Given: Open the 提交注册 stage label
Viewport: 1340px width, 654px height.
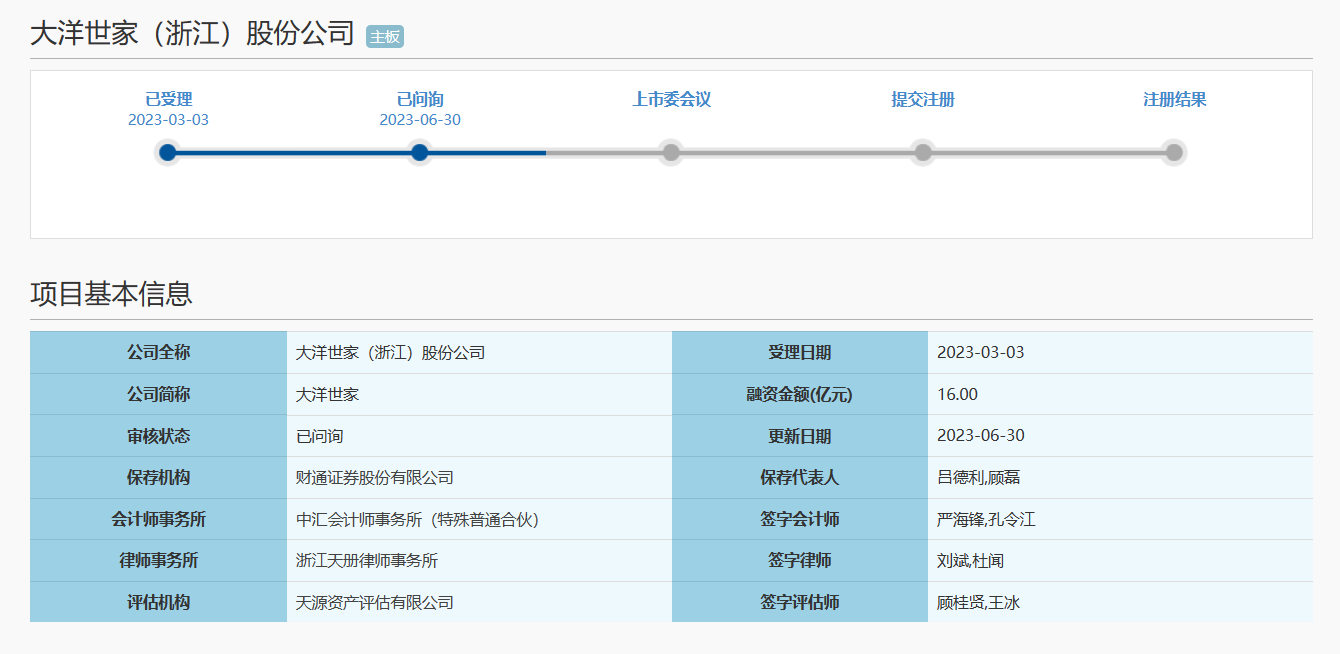Looking at the screenshot, I should point(923,99).
